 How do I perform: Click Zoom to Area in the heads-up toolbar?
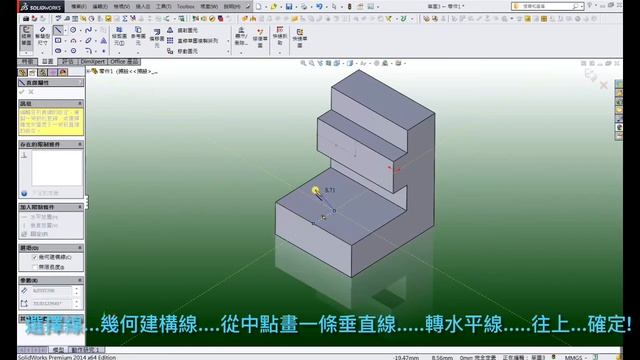(311, 63)
